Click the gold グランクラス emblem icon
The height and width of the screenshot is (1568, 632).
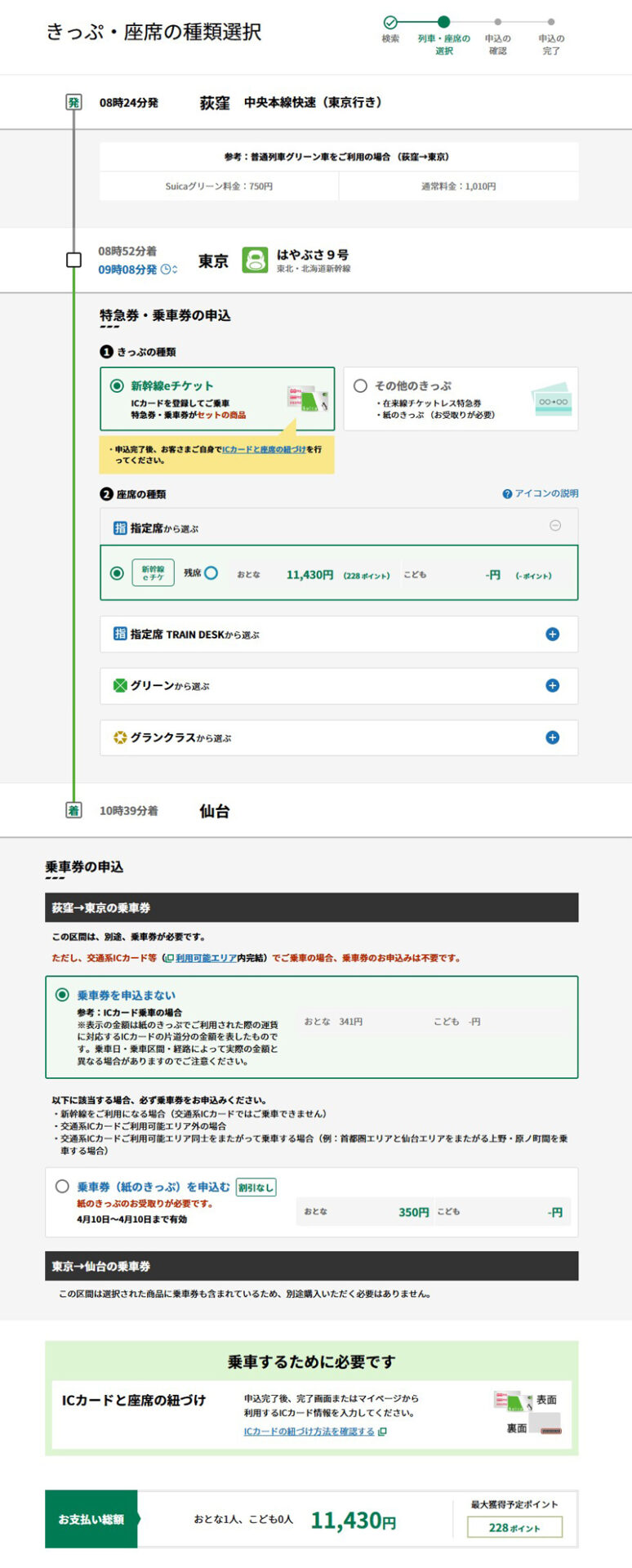click(x=120, y=737)
